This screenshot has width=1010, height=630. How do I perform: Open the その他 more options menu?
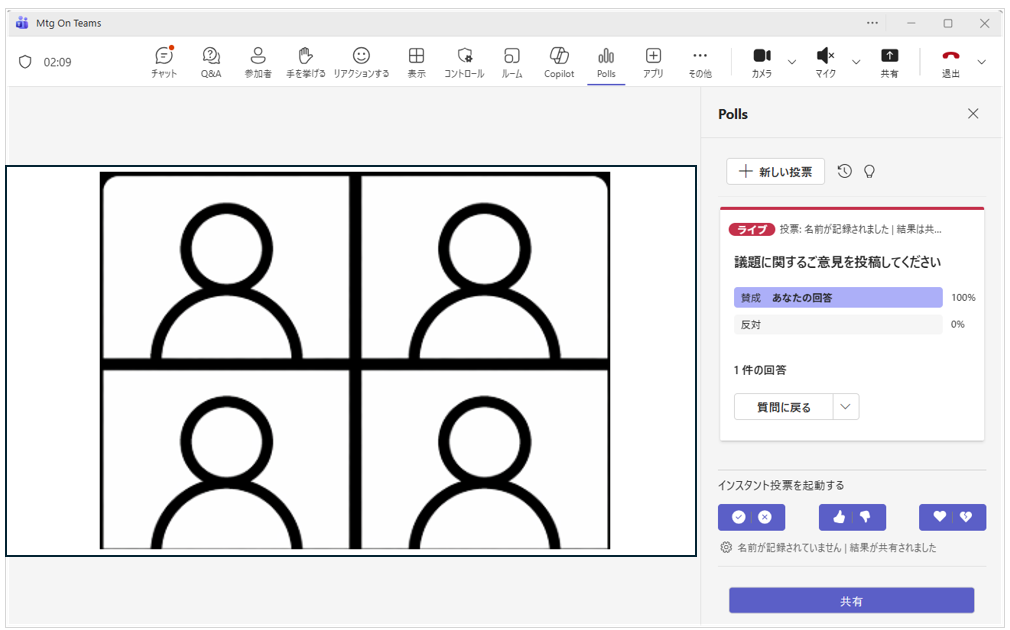tap(700, 62)
